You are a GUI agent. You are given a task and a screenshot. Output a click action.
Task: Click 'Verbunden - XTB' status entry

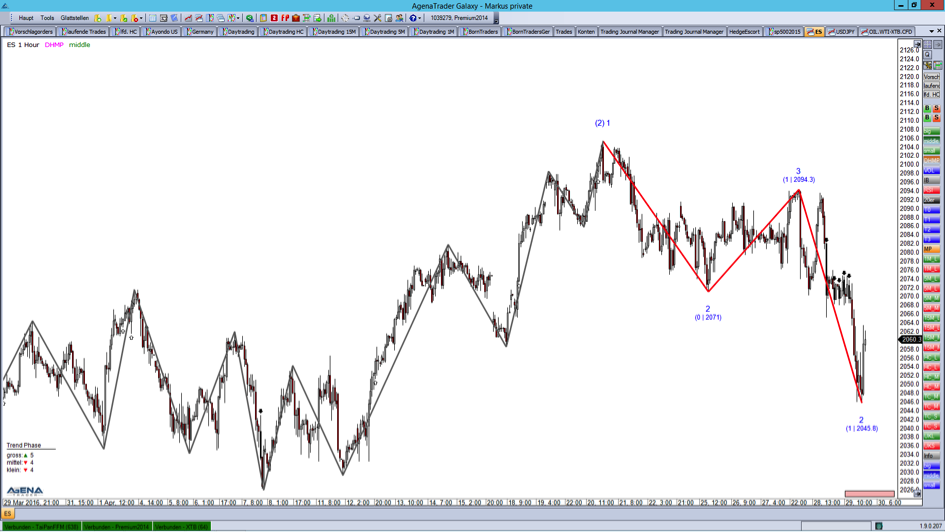coord(181,527)
